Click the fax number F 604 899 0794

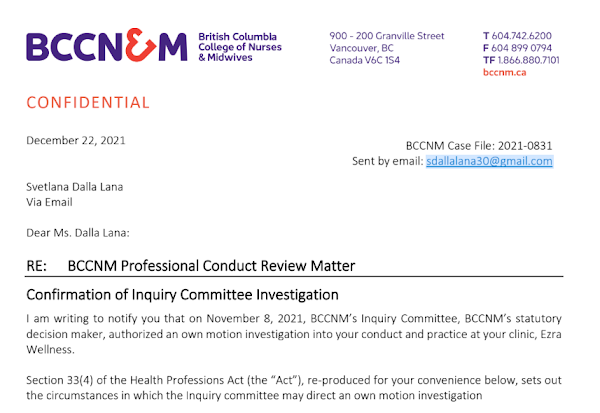coord(520,48)
